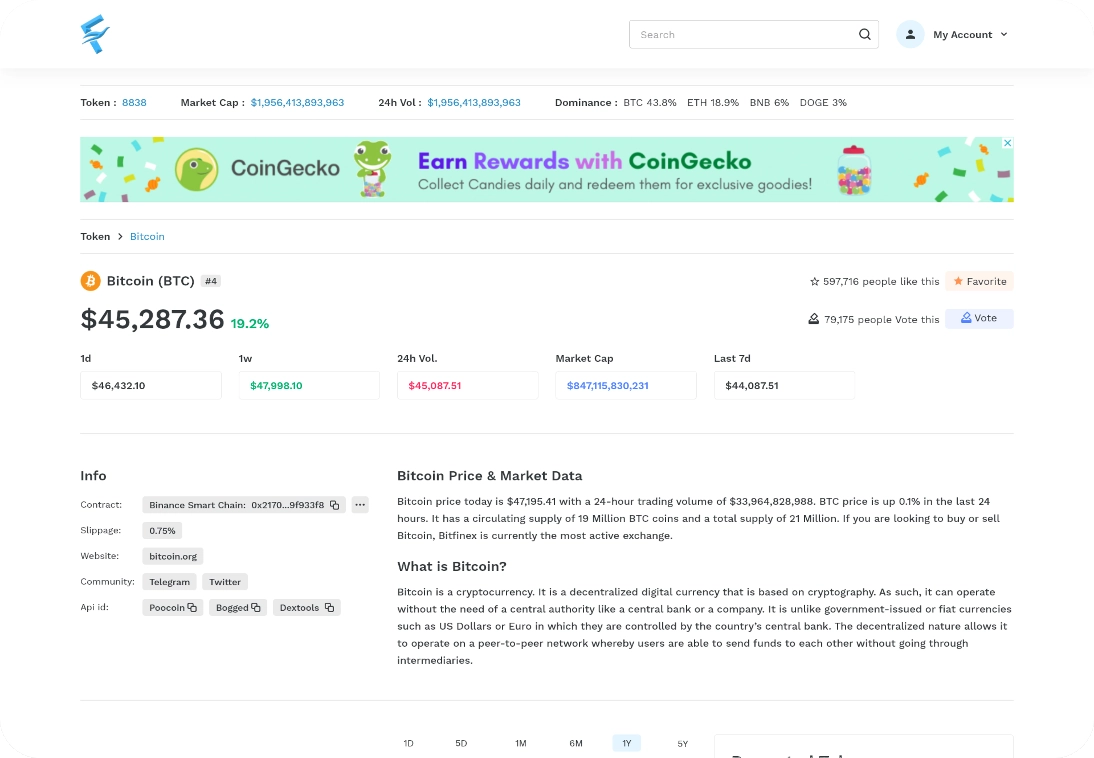Copy the Dextools API id
Screen dimensions: 1094x758
tap(329, 607)
